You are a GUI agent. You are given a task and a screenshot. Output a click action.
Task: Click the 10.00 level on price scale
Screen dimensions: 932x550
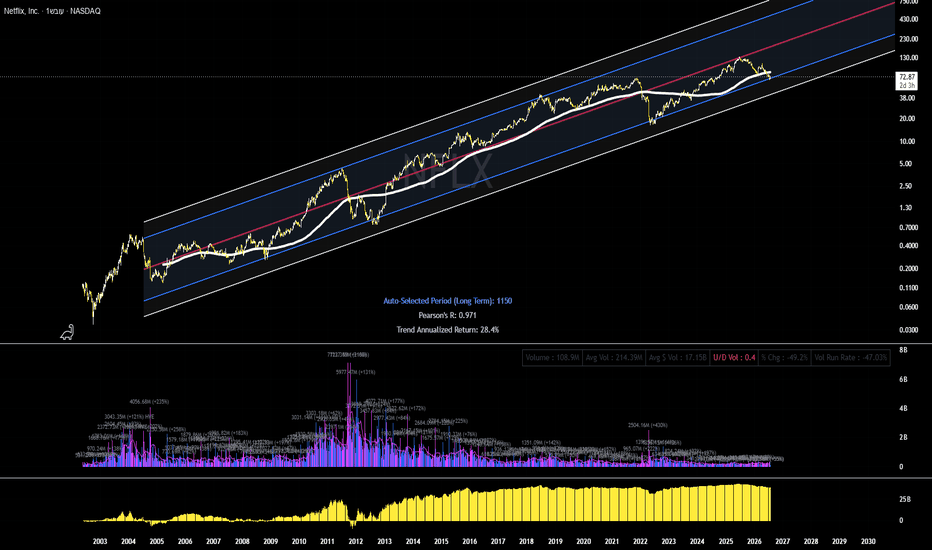(909, 142)
